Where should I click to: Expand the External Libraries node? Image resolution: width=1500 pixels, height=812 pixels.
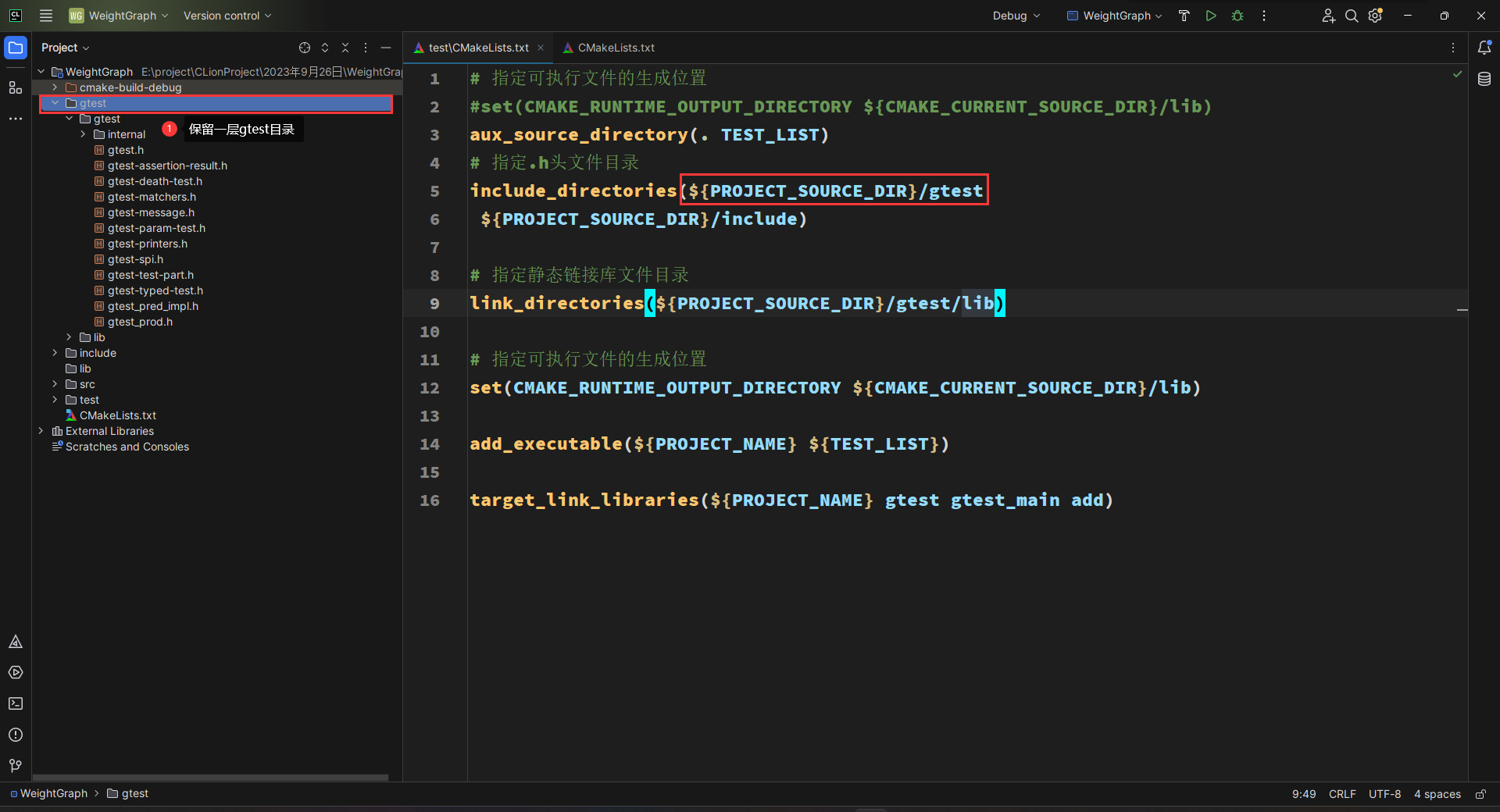point(41,431)
